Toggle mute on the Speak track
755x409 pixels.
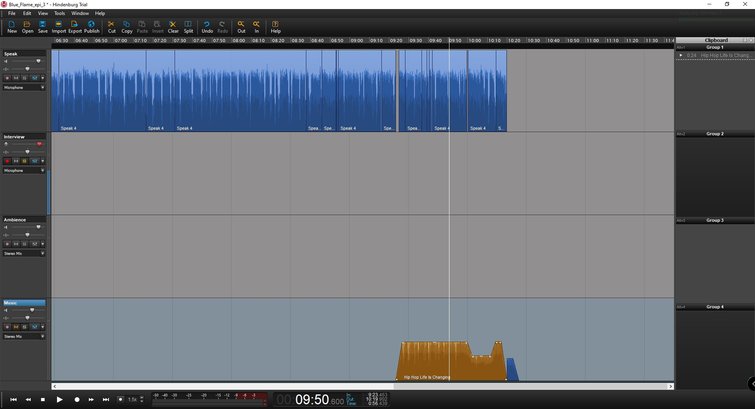pyautogui.click(x=16, y=77)
